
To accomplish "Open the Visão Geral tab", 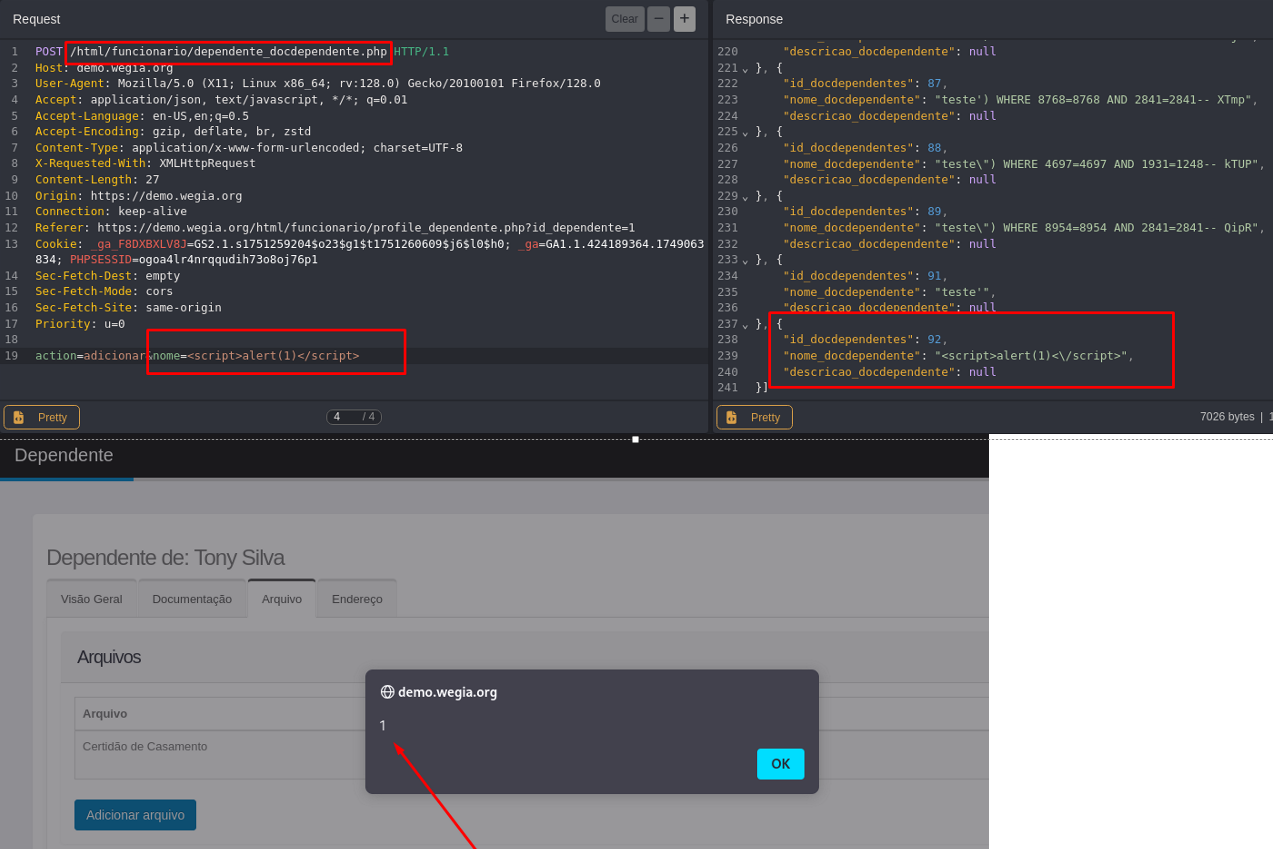I will pyautogui.click(x=92, y=599).
